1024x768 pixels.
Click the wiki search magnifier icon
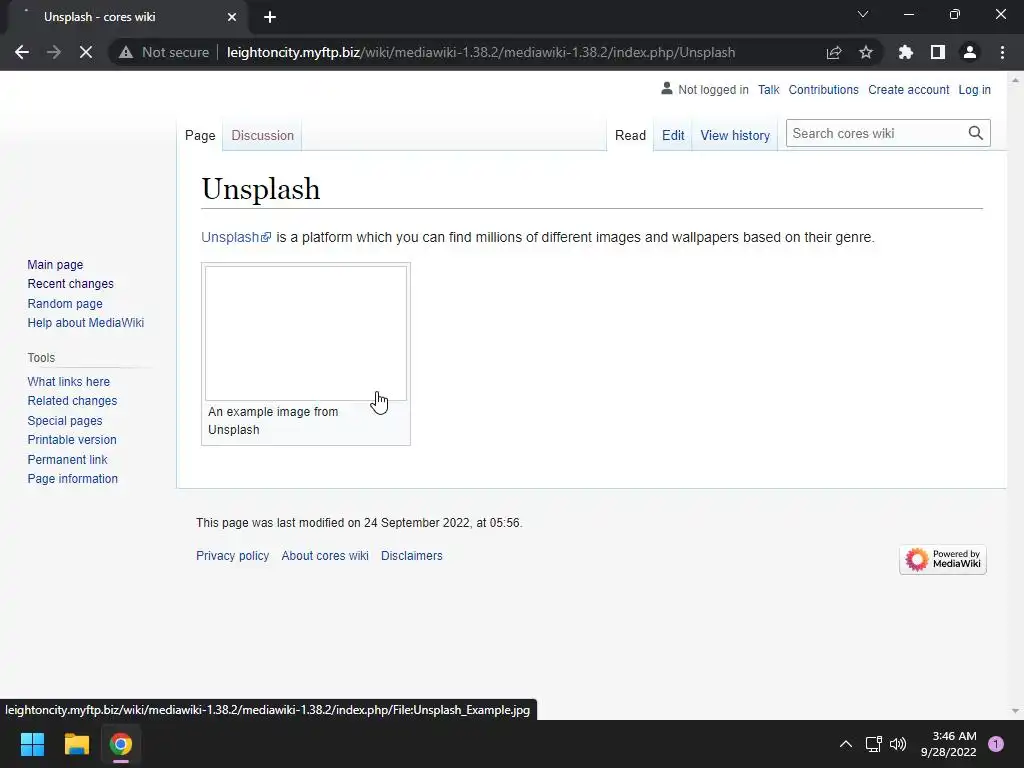pyautogui.click(x=976, y=133)
